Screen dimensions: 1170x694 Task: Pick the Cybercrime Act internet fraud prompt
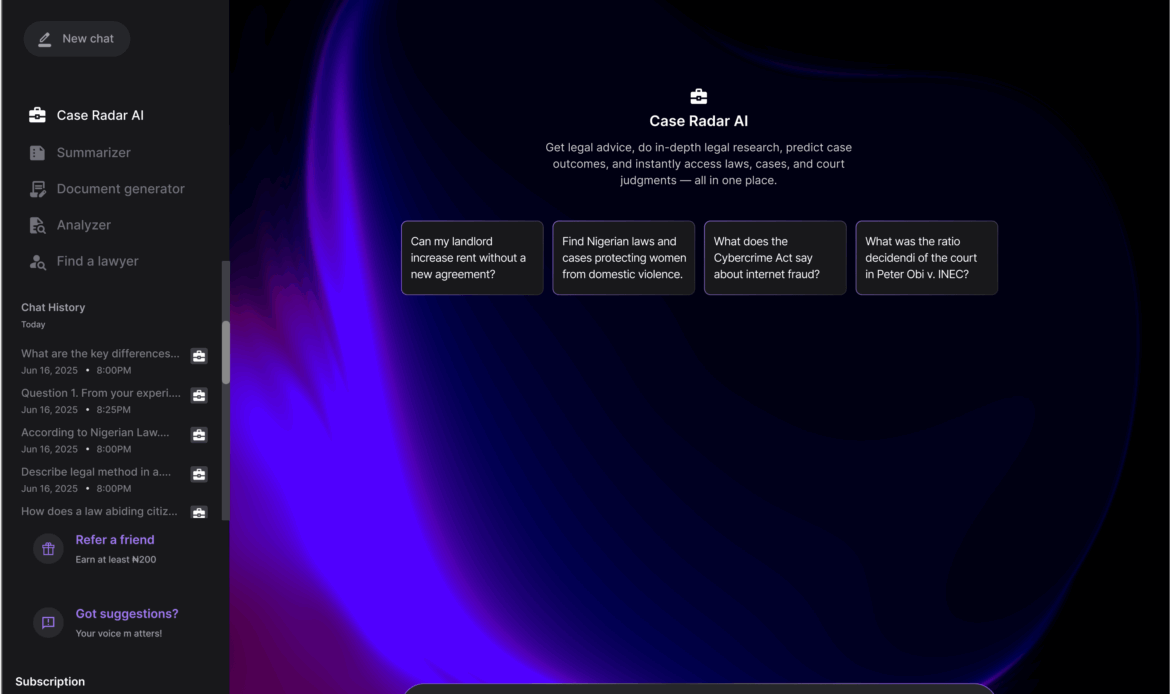coord(775,258)
